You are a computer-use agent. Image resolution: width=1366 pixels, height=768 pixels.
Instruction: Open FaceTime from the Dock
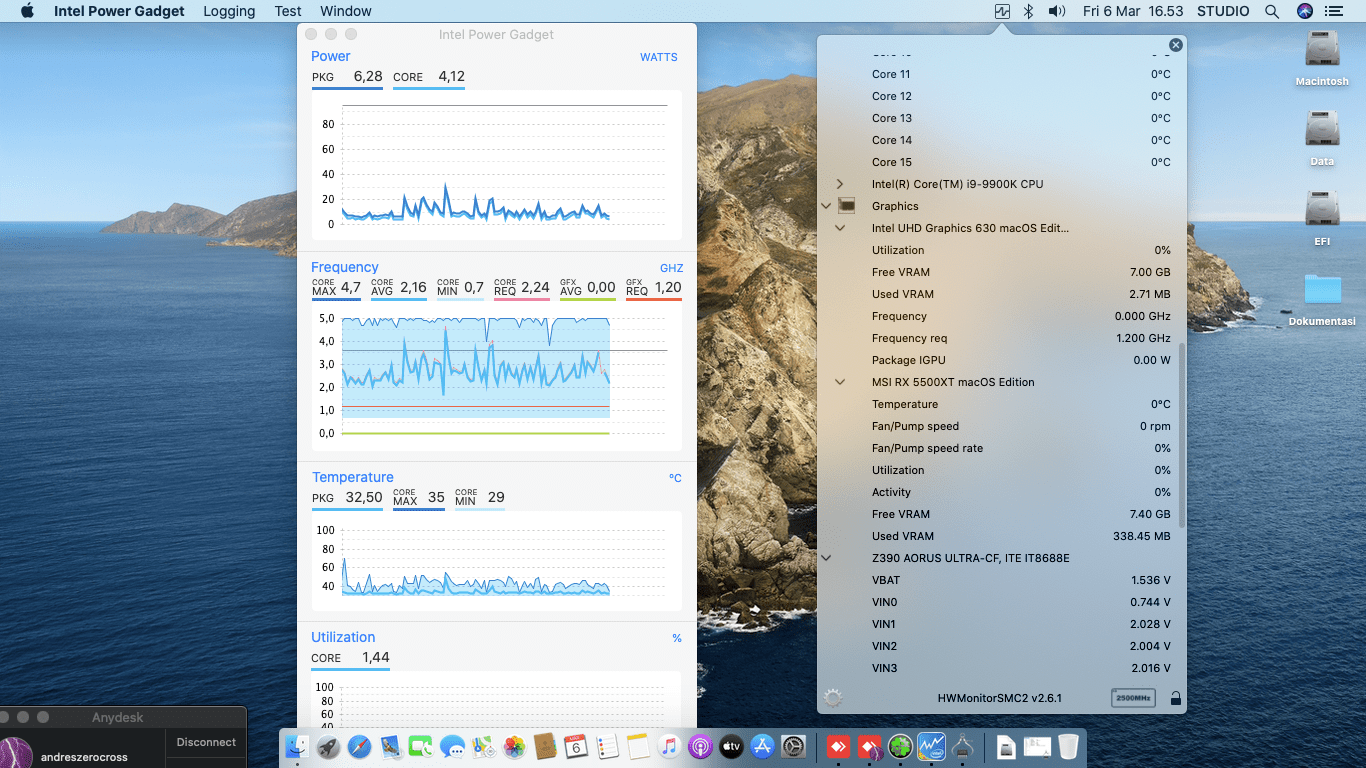421,746
